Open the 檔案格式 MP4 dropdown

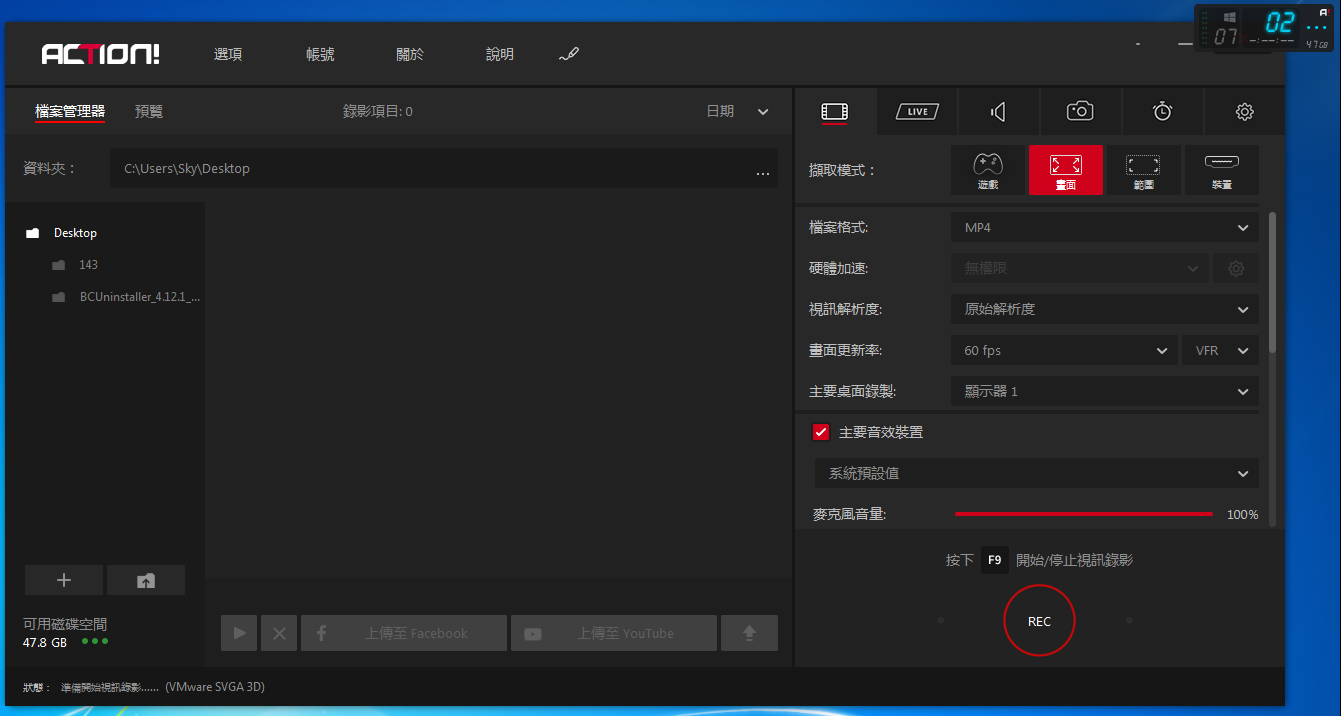[1105, 227]
